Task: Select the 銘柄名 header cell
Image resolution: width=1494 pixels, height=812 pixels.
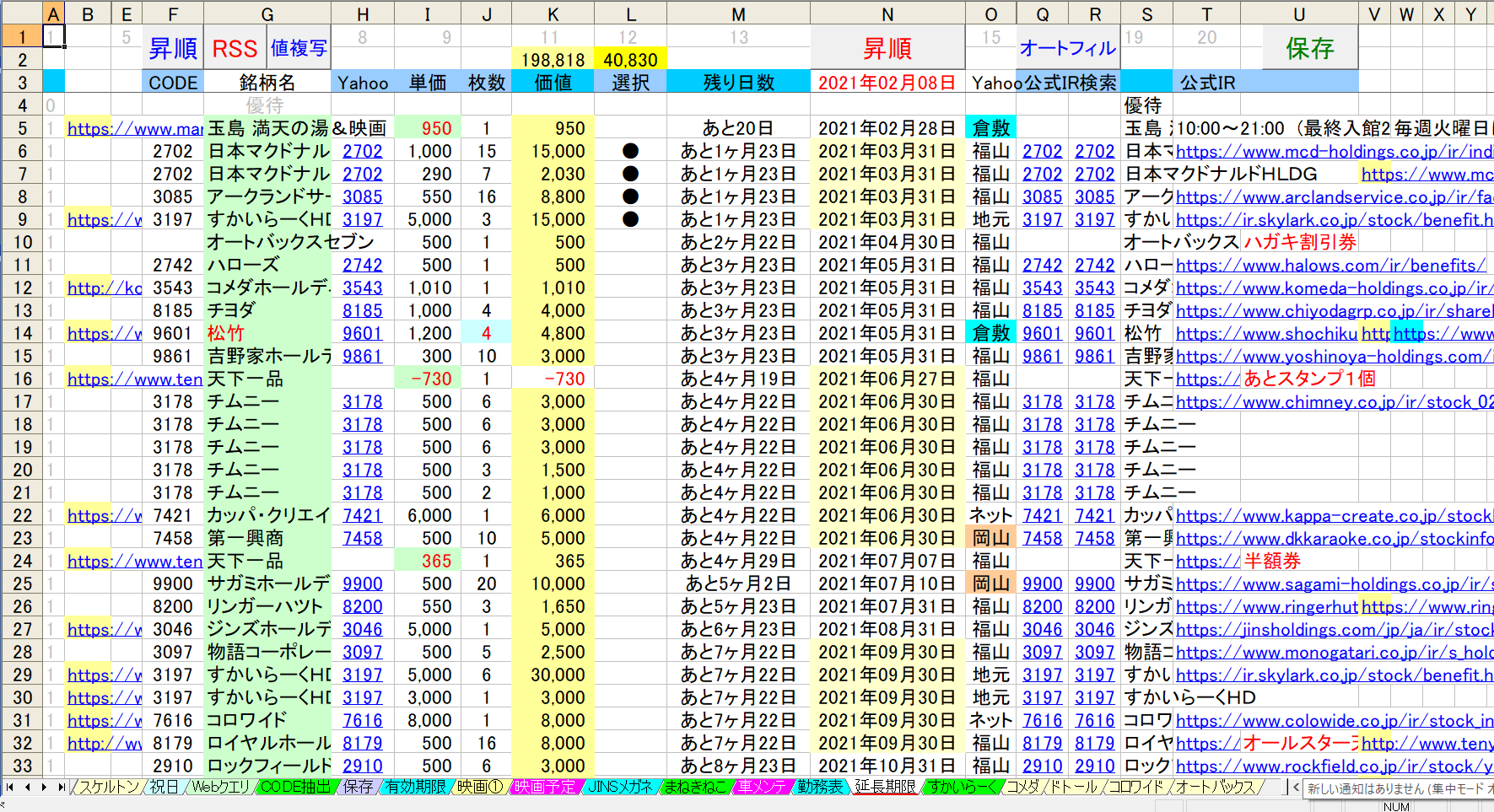Action: pyautogui.click(x=267, y=82)
